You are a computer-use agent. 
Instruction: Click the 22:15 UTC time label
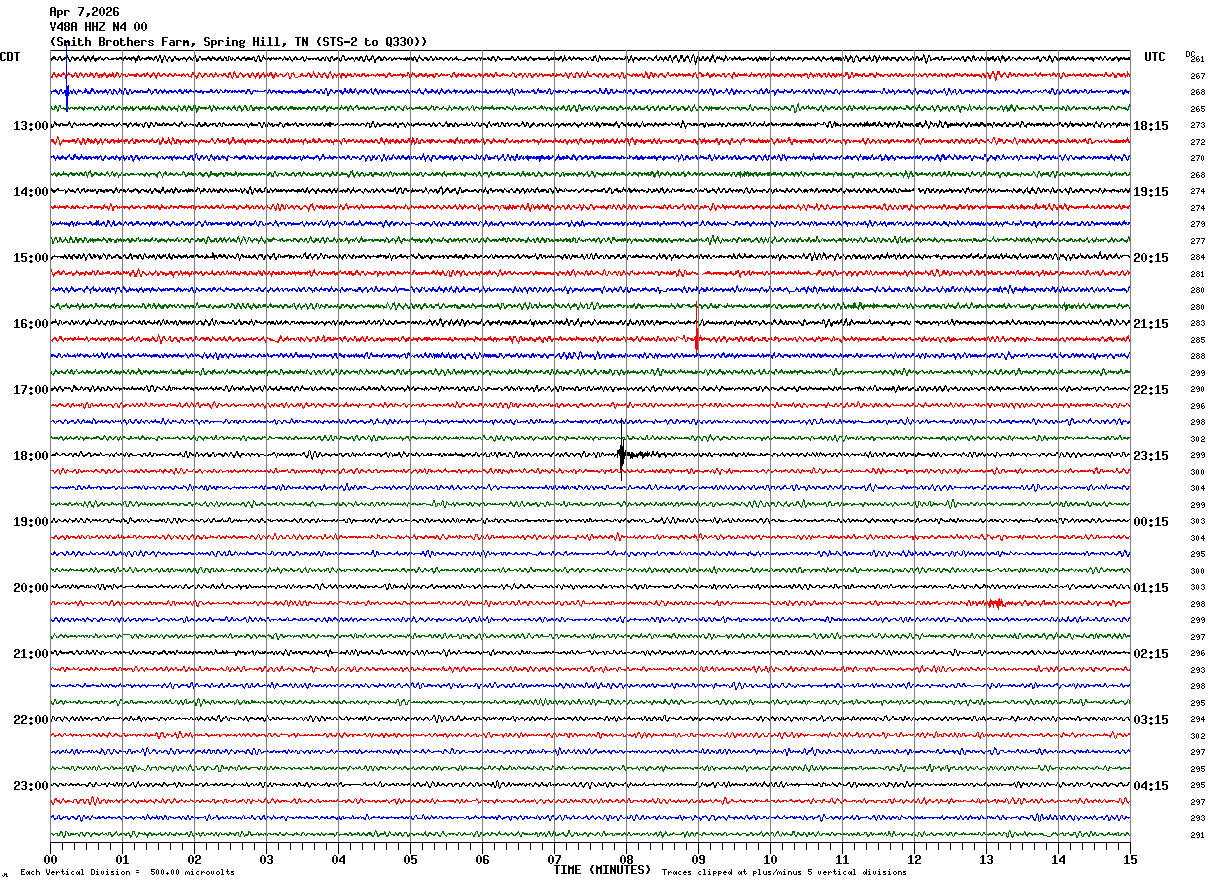coord(1151,390)
